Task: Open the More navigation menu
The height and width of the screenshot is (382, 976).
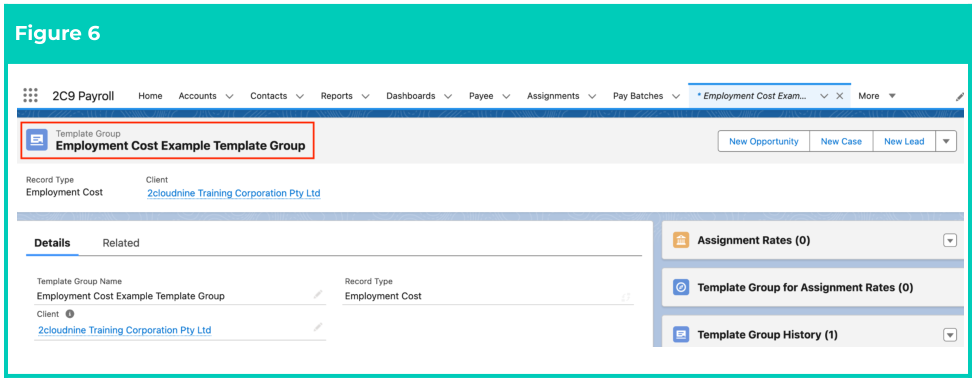Action: coord(877,96)
